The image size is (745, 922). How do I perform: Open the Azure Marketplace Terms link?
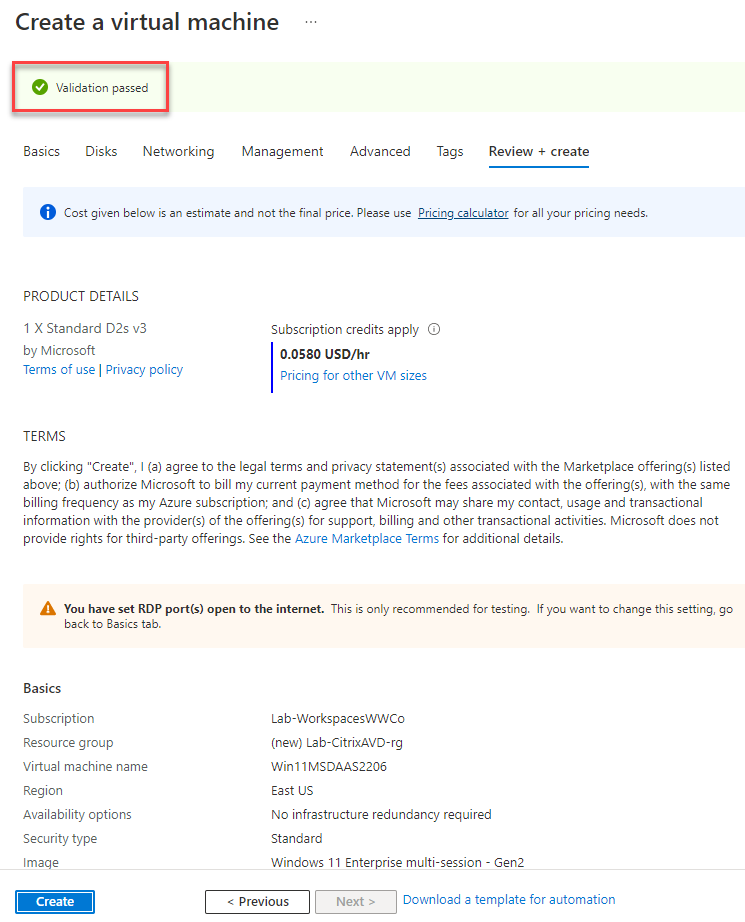coord(367,538)
